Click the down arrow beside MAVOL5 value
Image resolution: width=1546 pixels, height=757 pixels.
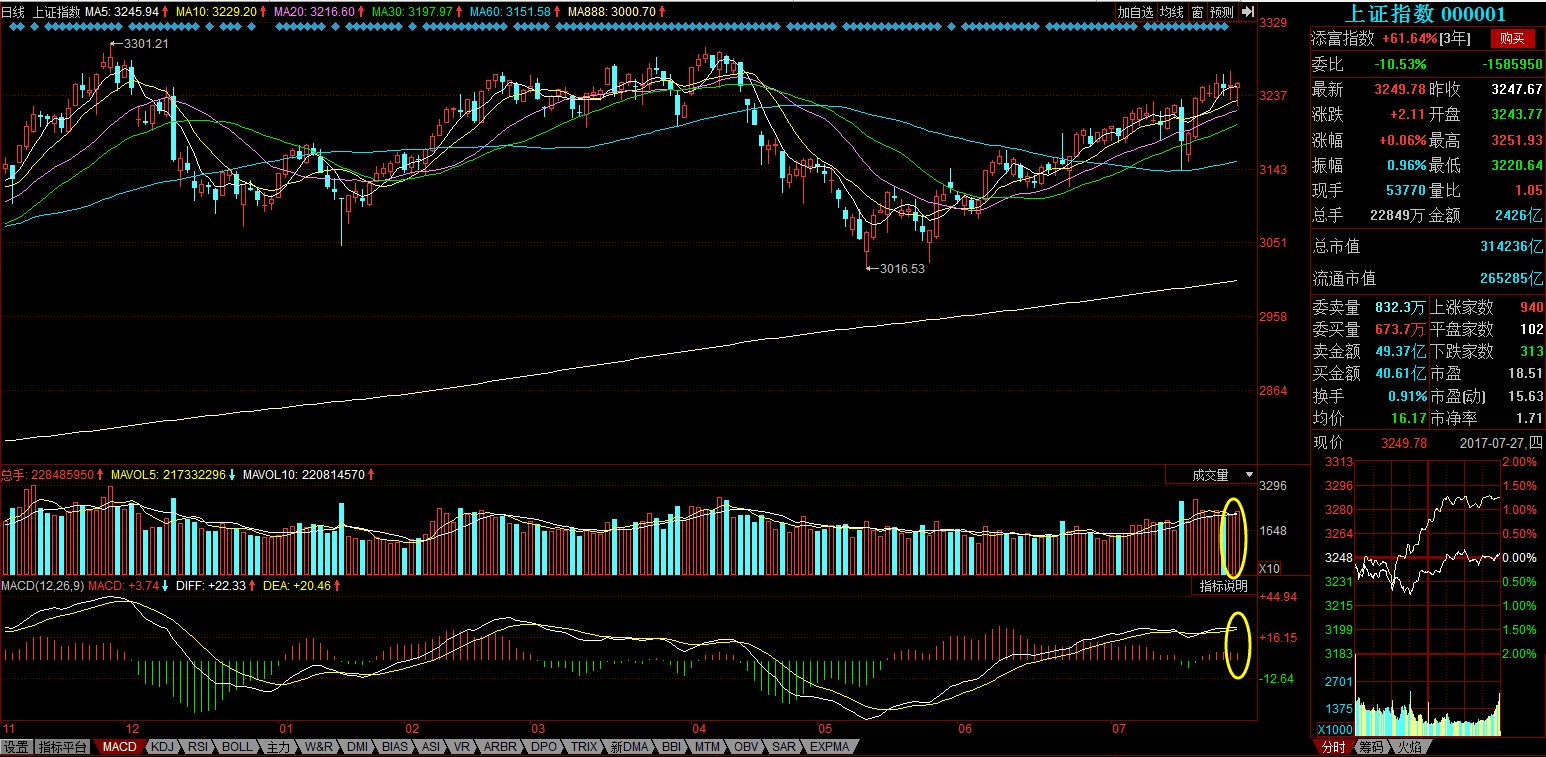click(x=232, y=475)
